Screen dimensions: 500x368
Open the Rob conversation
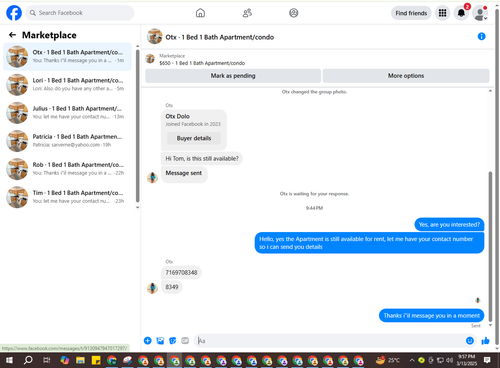coord(68,169)
